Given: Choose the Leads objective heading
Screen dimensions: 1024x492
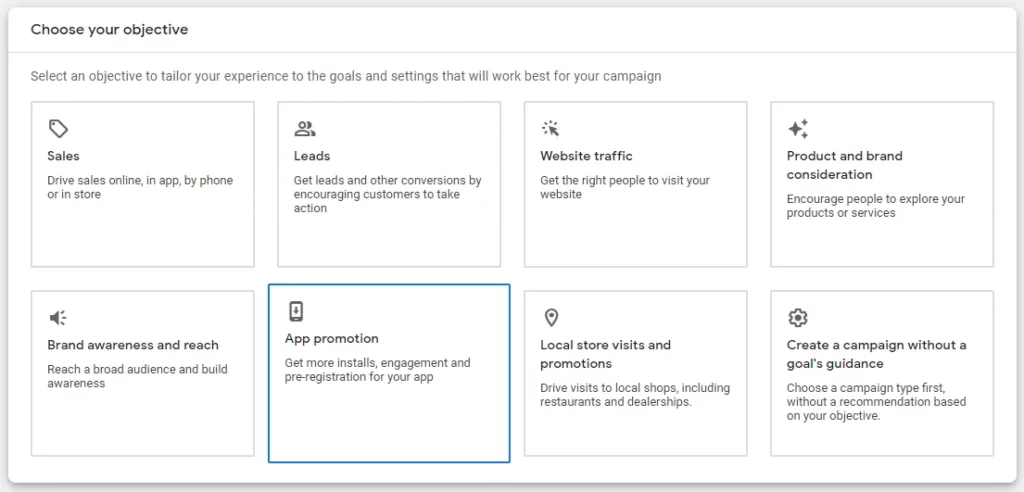Looking at the screenshot, I should [312, 156].
